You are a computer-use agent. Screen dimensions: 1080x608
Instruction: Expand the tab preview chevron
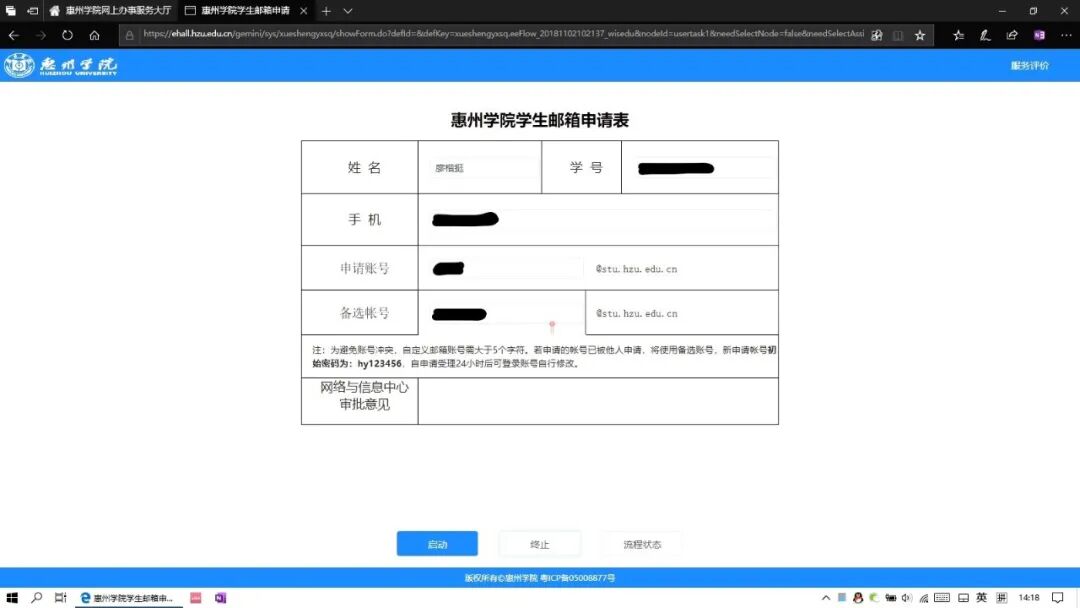(x=348, y=11)
